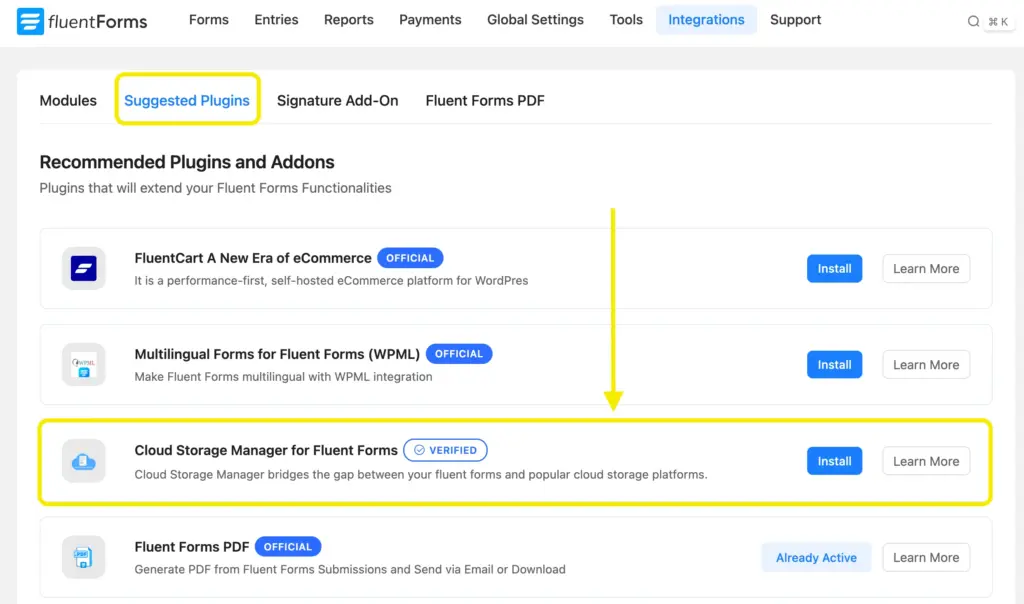The width and height of the screenshot is (1024, 604).
Task: Switch to the Modules tab
Action: (67, 100)
